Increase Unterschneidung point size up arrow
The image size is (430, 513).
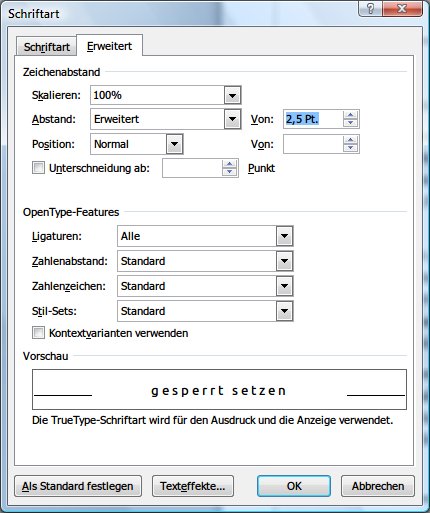229,164
